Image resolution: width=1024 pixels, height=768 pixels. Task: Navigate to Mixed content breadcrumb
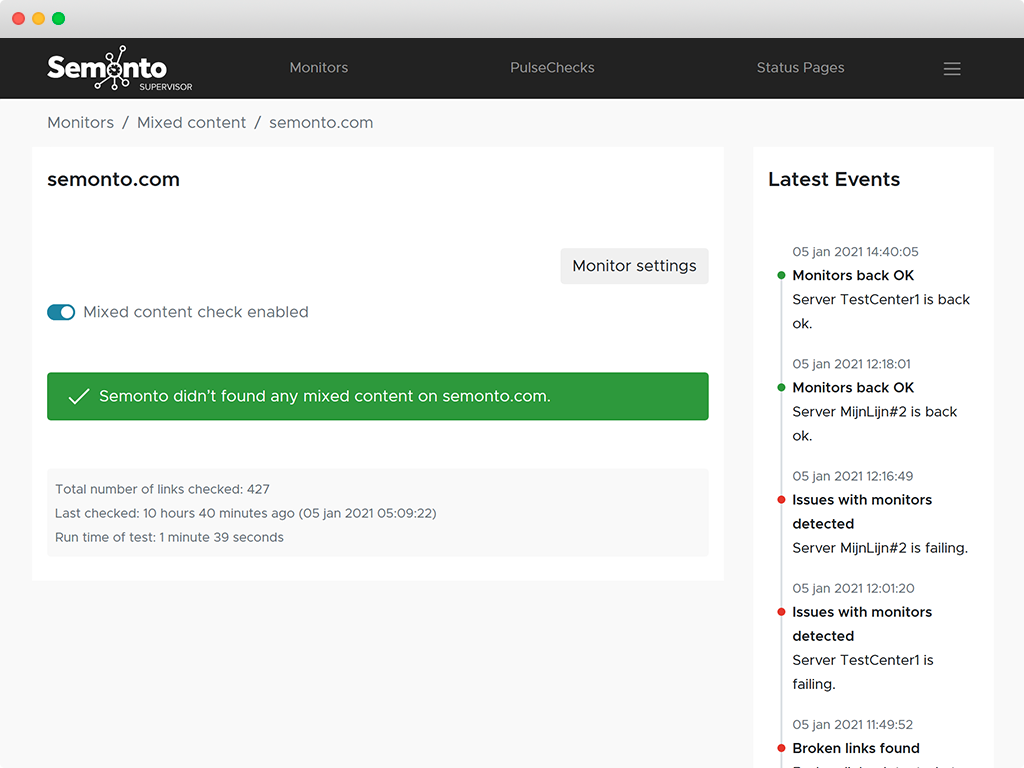click(x=191, y=123)
